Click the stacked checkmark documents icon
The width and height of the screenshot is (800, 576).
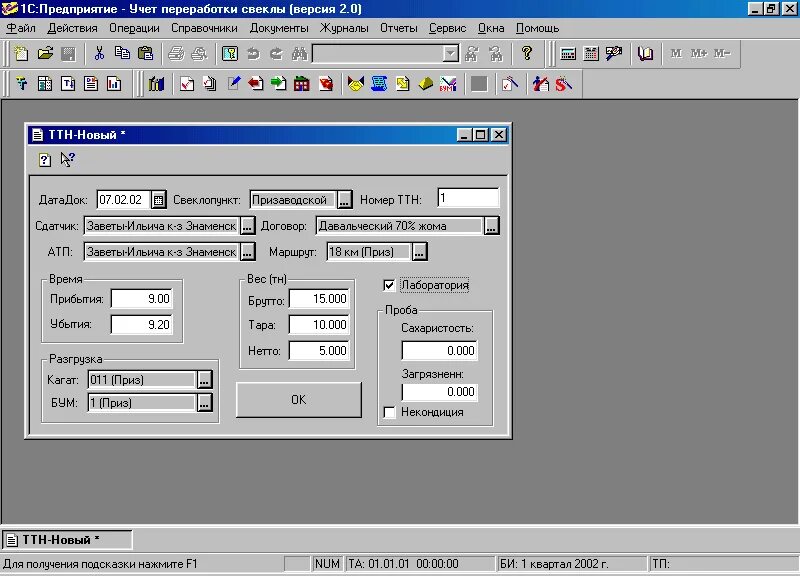click(x=210, y=84)
